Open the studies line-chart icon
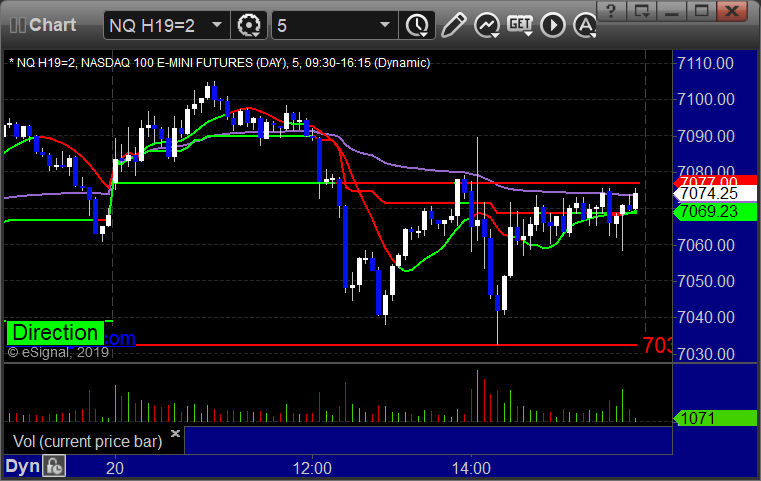 [487, 25]
